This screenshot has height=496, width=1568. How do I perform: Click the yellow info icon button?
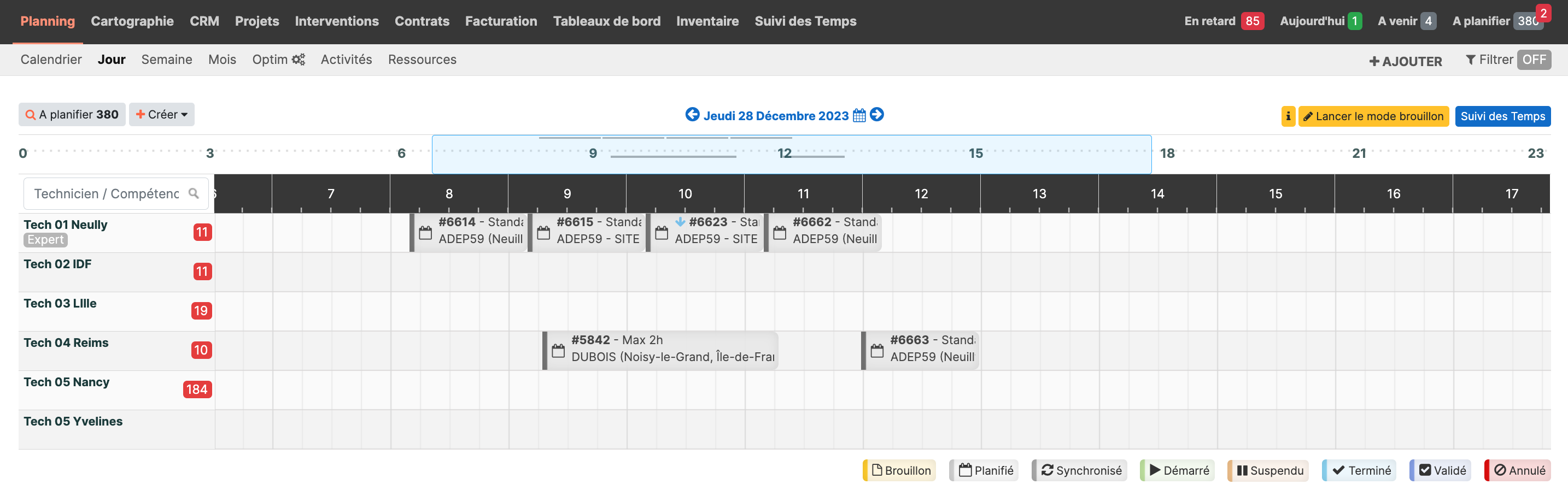click(1288, 116)
